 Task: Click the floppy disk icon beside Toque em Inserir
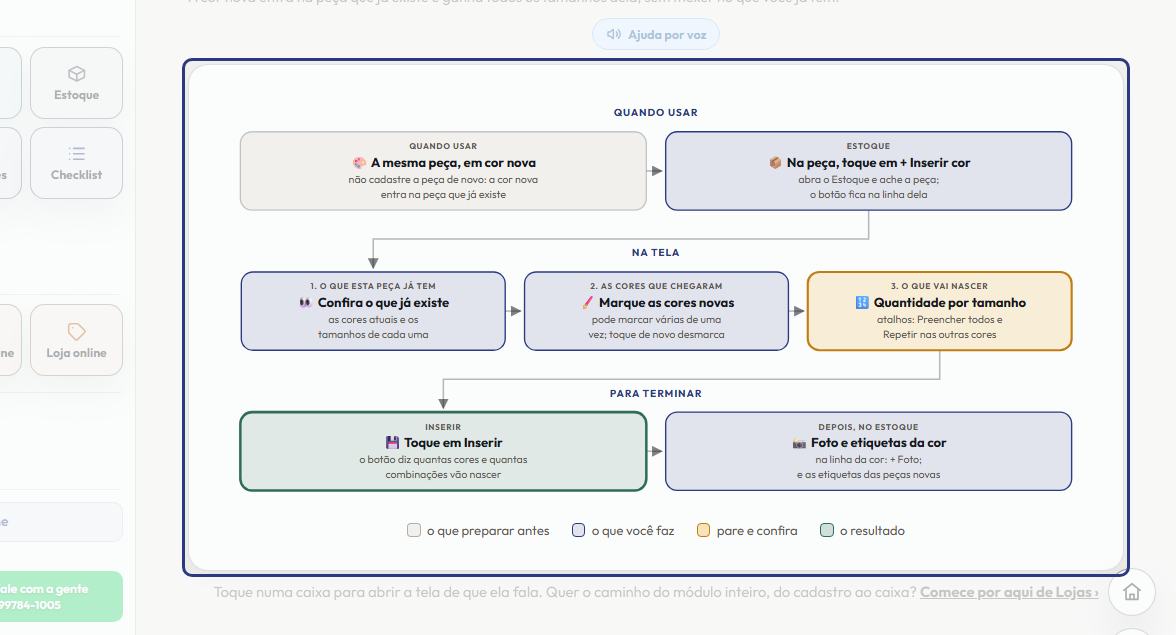[x=392, y=442]
